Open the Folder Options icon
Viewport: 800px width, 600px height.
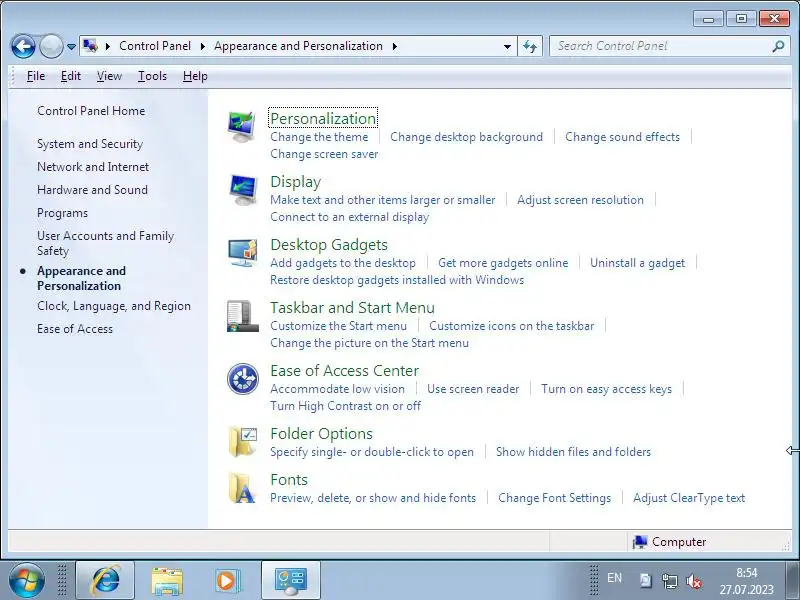(x=242, y=442)
